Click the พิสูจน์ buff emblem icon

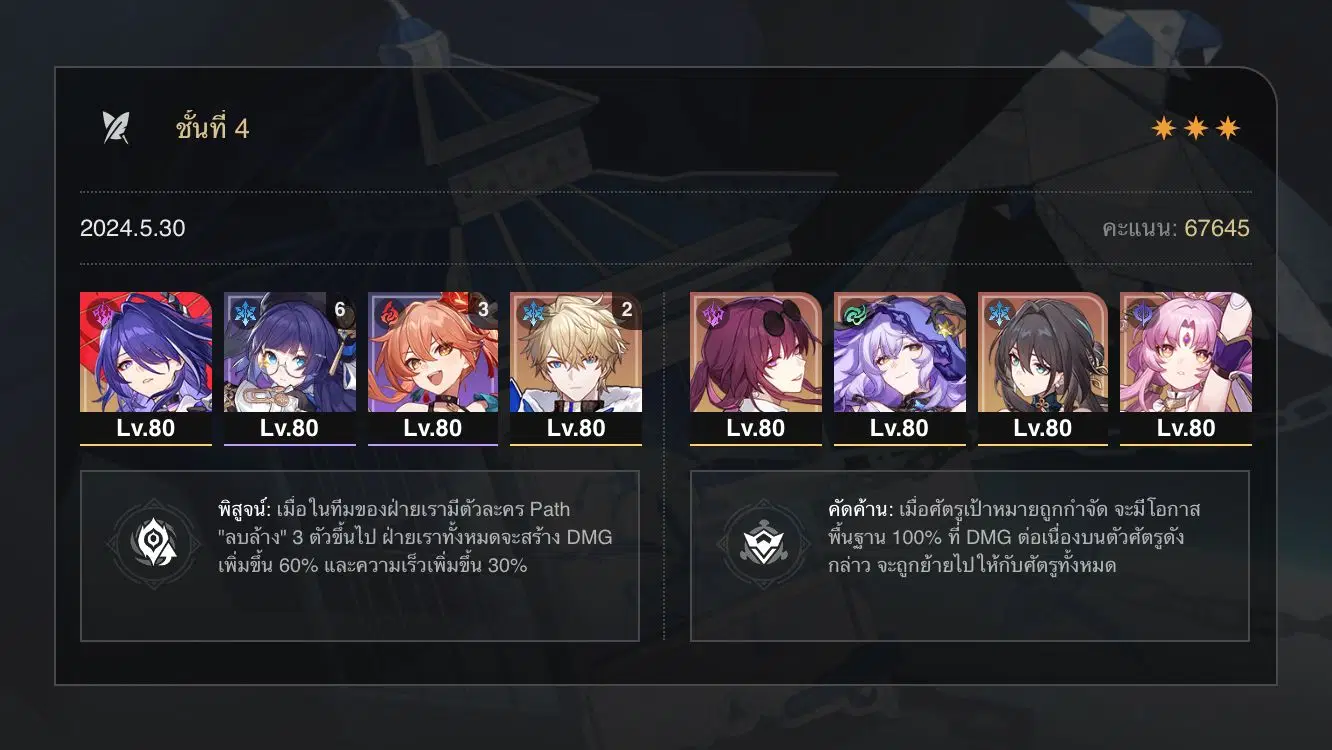(154, 543)
